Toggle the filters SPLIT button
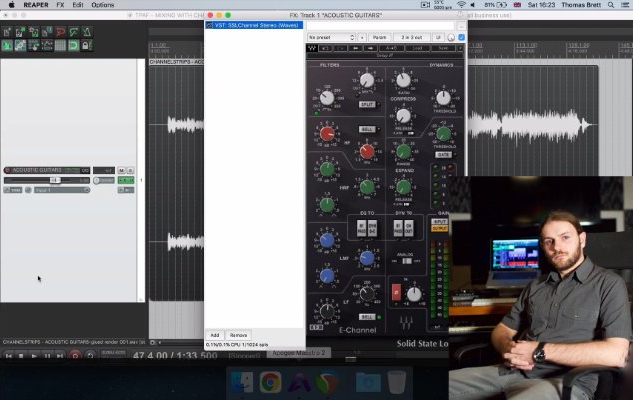The width and height of the screenshot is (633, 400). [367, 105]
